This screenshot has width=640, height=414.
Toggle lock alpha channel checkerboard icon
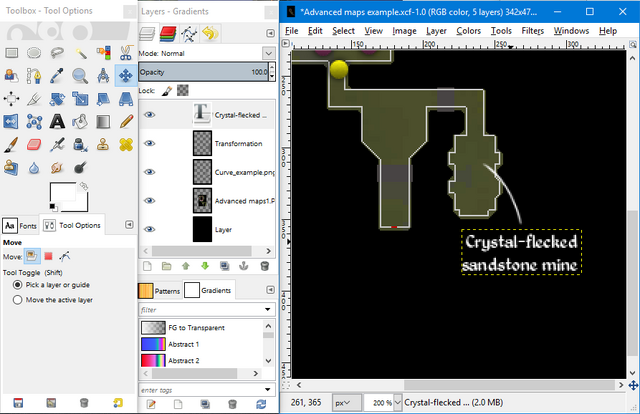pyautogui.click(x=183, y=91)
